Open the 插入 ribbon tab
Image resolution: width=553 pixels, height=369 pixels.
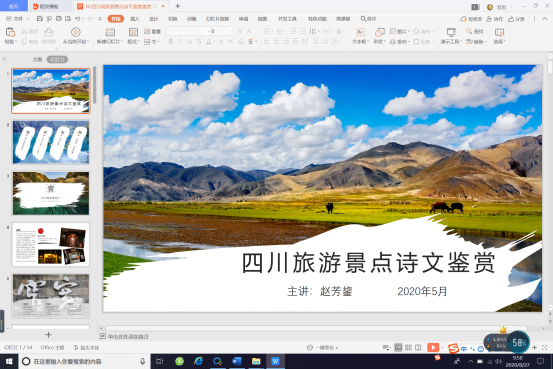click(135, 18)
